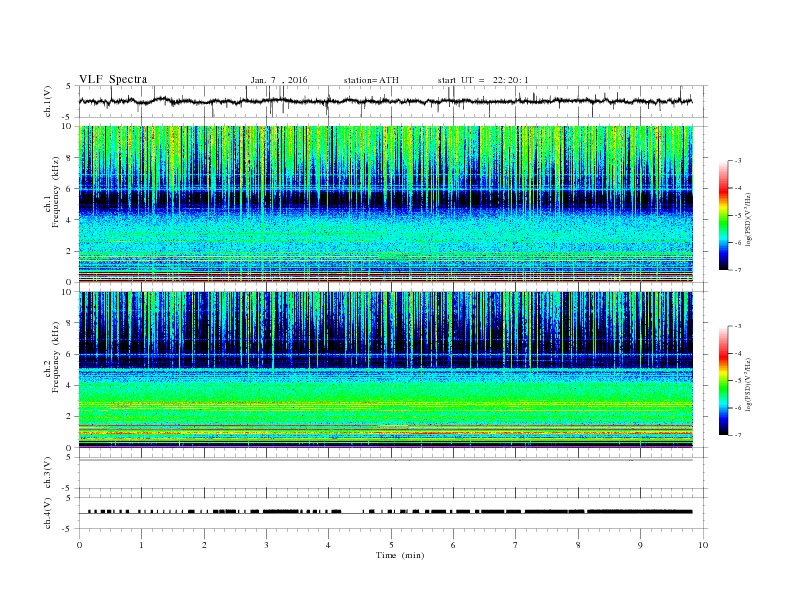Click the "Time (min)" axis title
This screenshot has height=612, width=792.
click(400, 555)
